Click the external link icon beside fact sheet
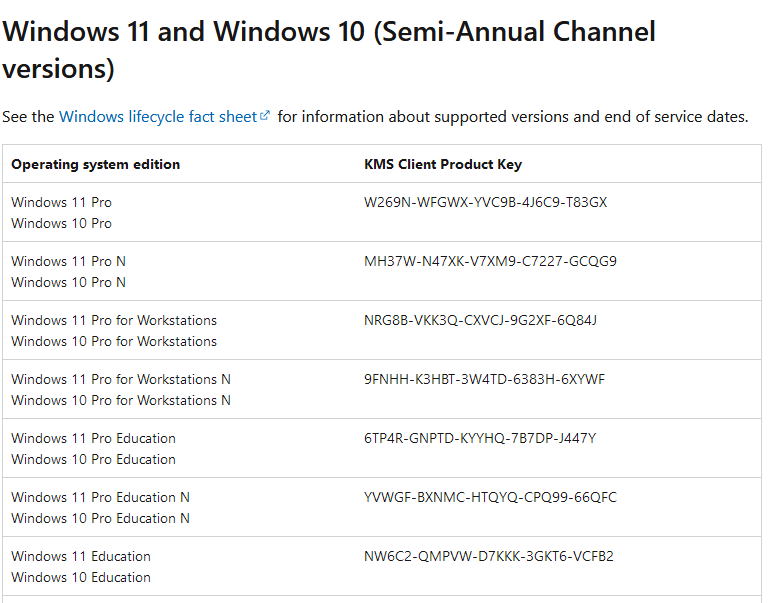This screenshot has width=768, height=603. (265, 116)
